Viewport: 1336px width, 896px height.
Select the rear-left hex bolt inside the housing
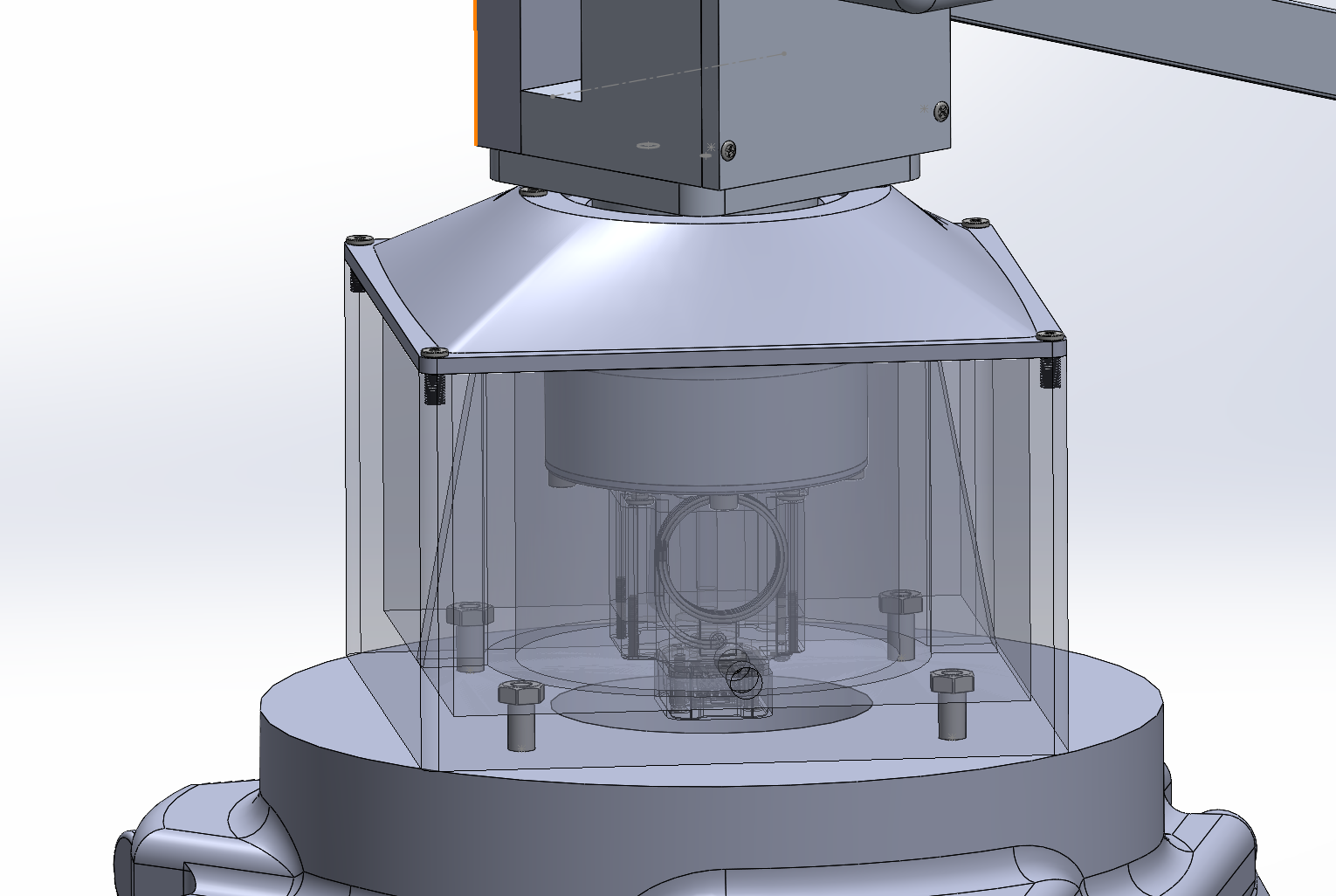click(x=471, y=636)
